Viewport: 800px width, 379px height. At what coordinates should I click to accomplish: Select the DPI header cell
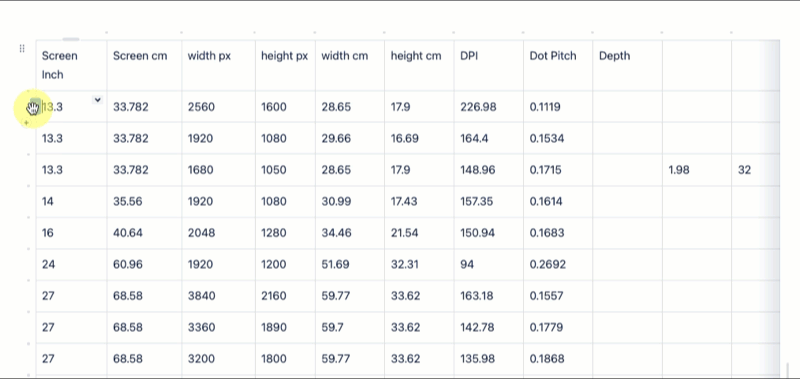click(x=489, y=65)
